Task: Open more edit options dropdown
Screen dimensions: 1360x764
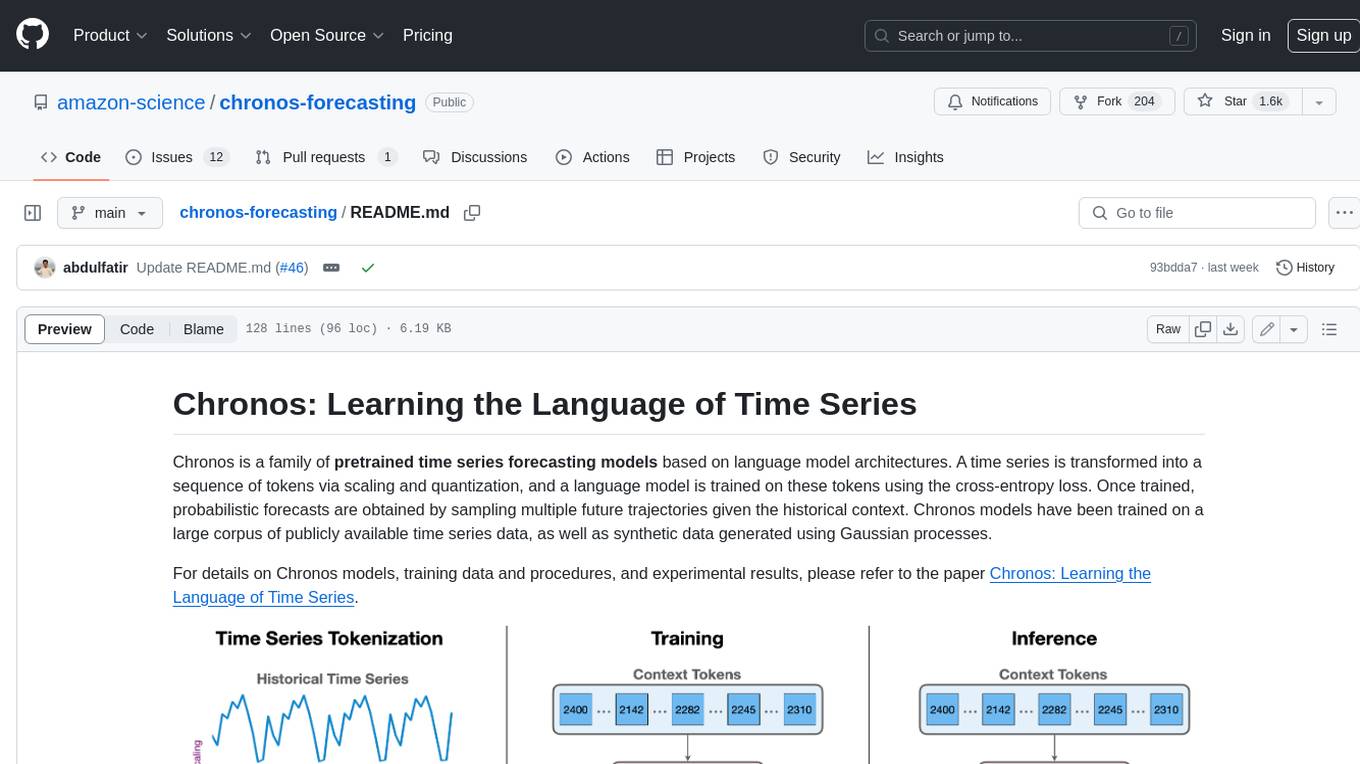Action: coord(1294,329)
